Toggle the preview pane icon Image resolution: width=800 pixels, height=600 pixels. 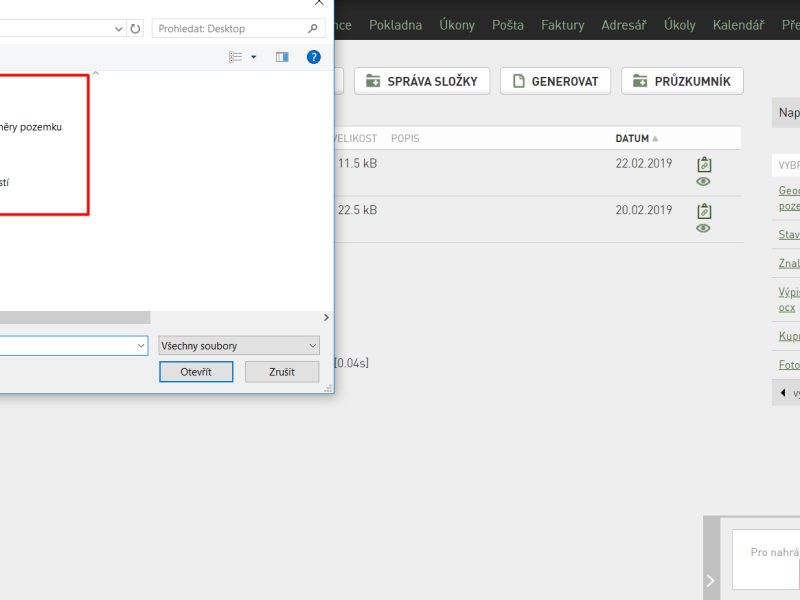(282, 57)
